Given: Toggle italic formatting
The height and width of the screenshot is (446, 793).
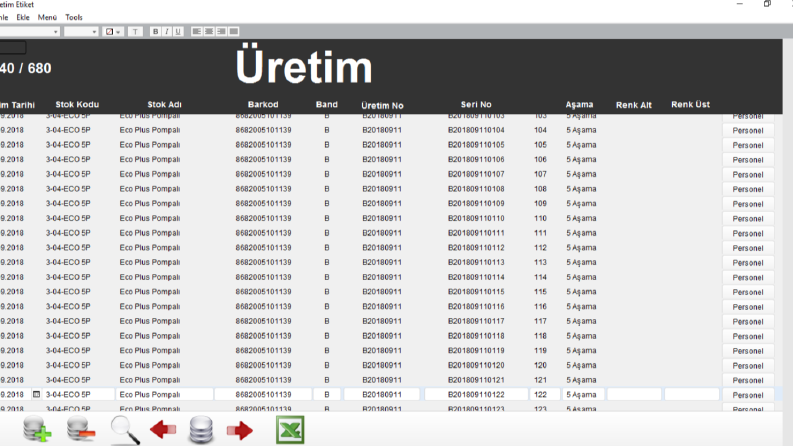Looking at the screenshot, I should 166,31.
